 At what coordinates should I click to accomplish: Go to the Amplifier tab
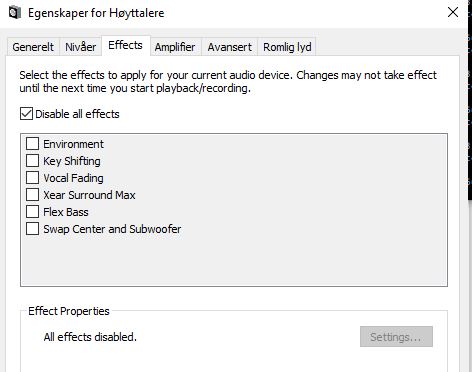pos(175,47)
